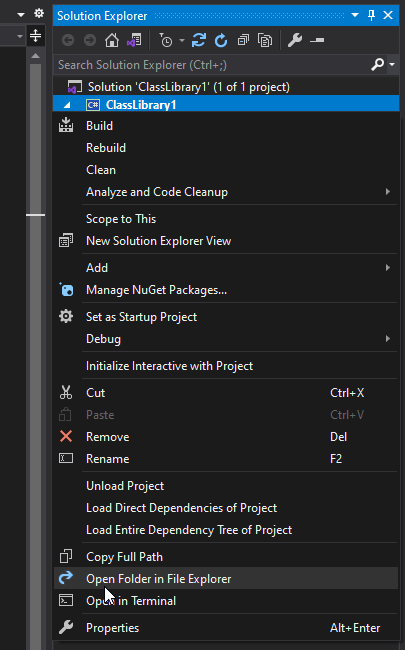
Task: Open the Solution Explorer window position dropdown
Action: coord(355,15)
